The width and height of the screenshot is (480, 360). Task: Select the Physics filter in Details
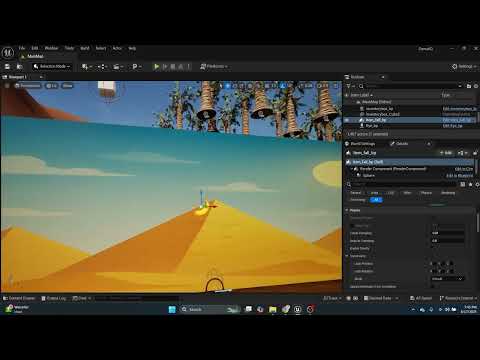[426, 193]
